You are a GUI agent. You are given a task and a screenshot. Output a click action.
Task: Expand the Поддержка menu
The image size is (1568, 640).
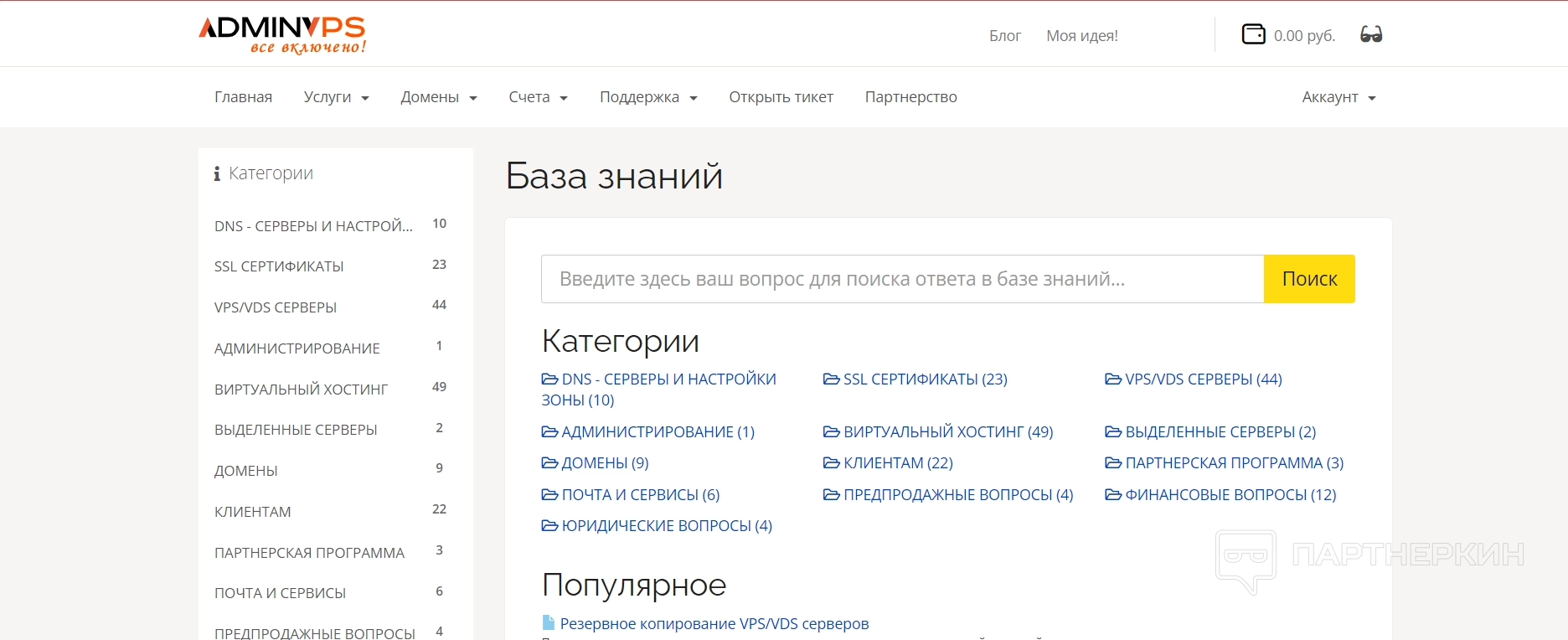[647, 97]
